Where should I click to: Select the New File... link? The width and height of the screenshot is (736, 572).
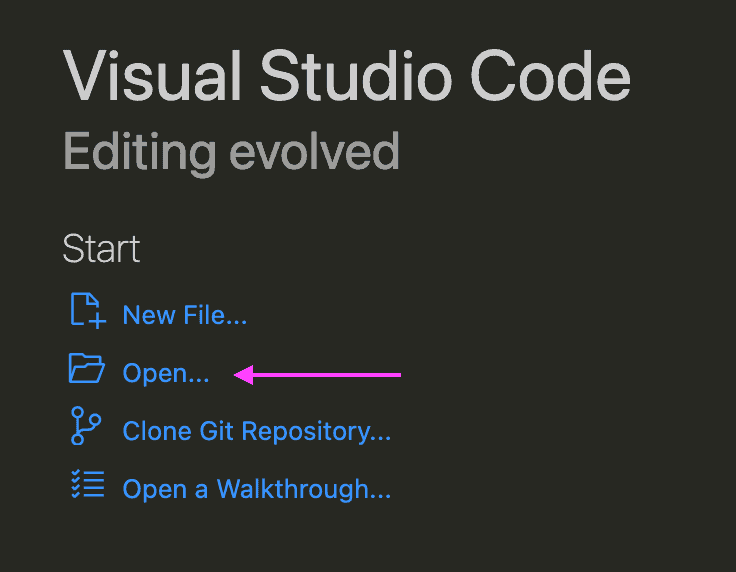184,315
